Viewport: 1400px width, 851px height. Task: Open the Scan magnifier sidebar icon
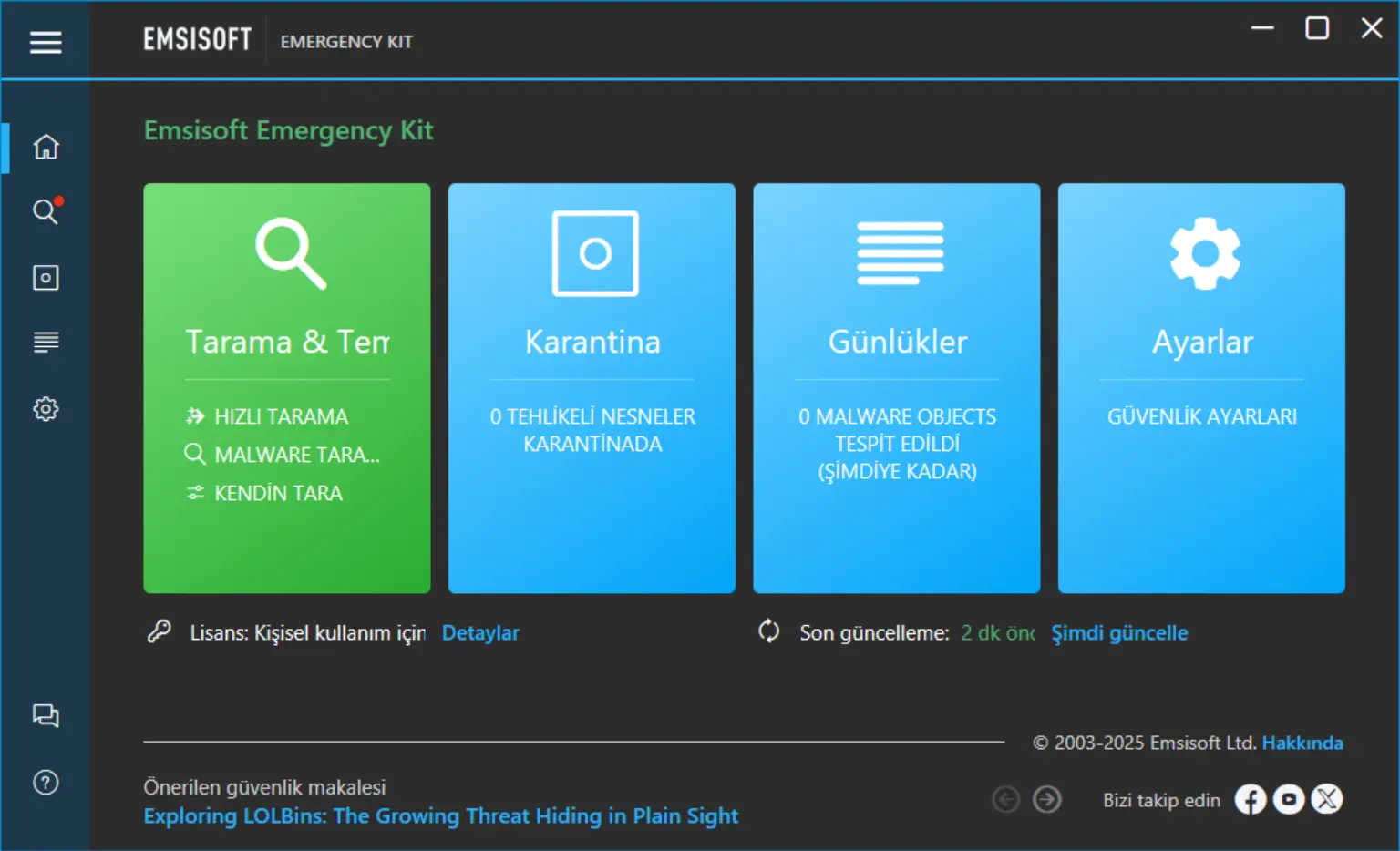pyautogui.click(x=46, y=211)
